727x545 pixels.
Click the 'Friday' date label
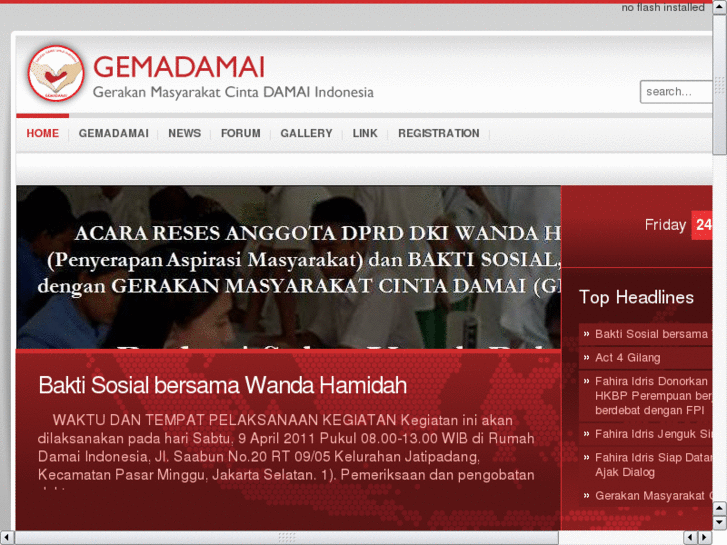tap(665, 225)
